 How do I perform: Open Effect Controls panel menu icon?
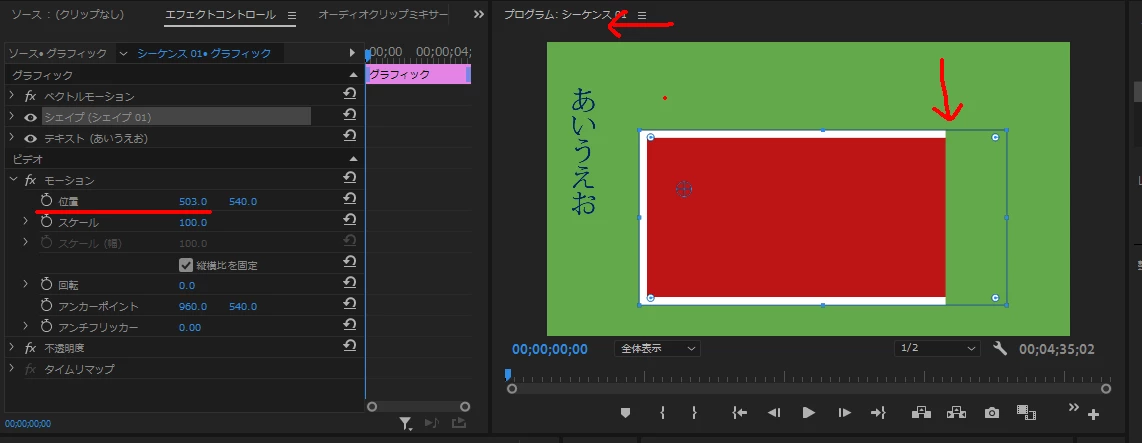(x=291, y=15)
